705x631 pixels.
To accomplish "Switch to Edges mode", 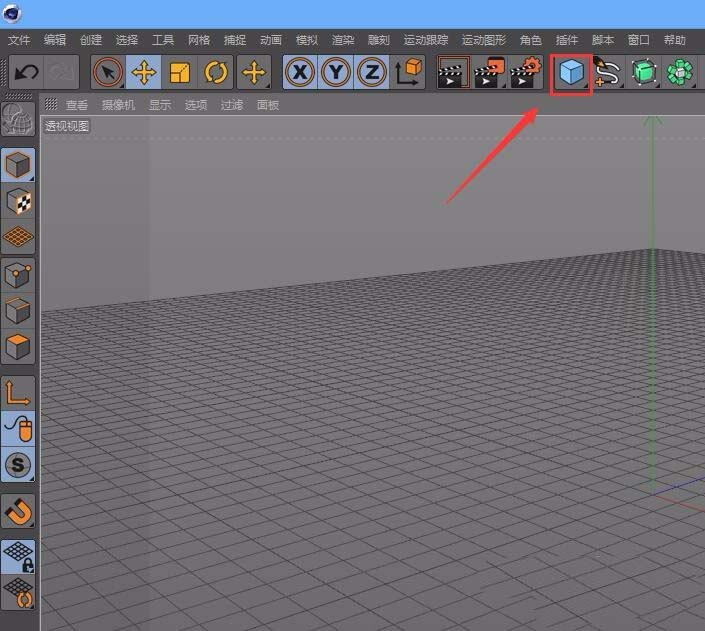I will click(18, 311).
